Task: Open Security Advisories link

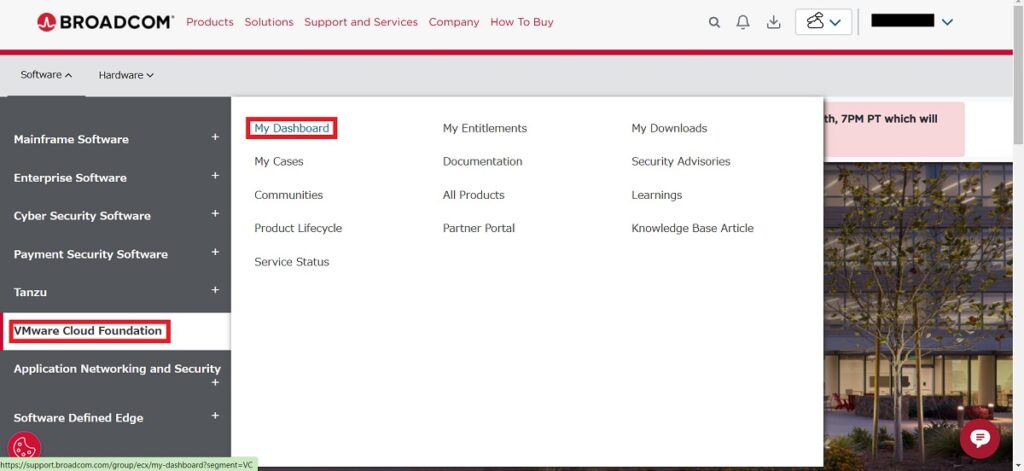Action: [681, 161]
